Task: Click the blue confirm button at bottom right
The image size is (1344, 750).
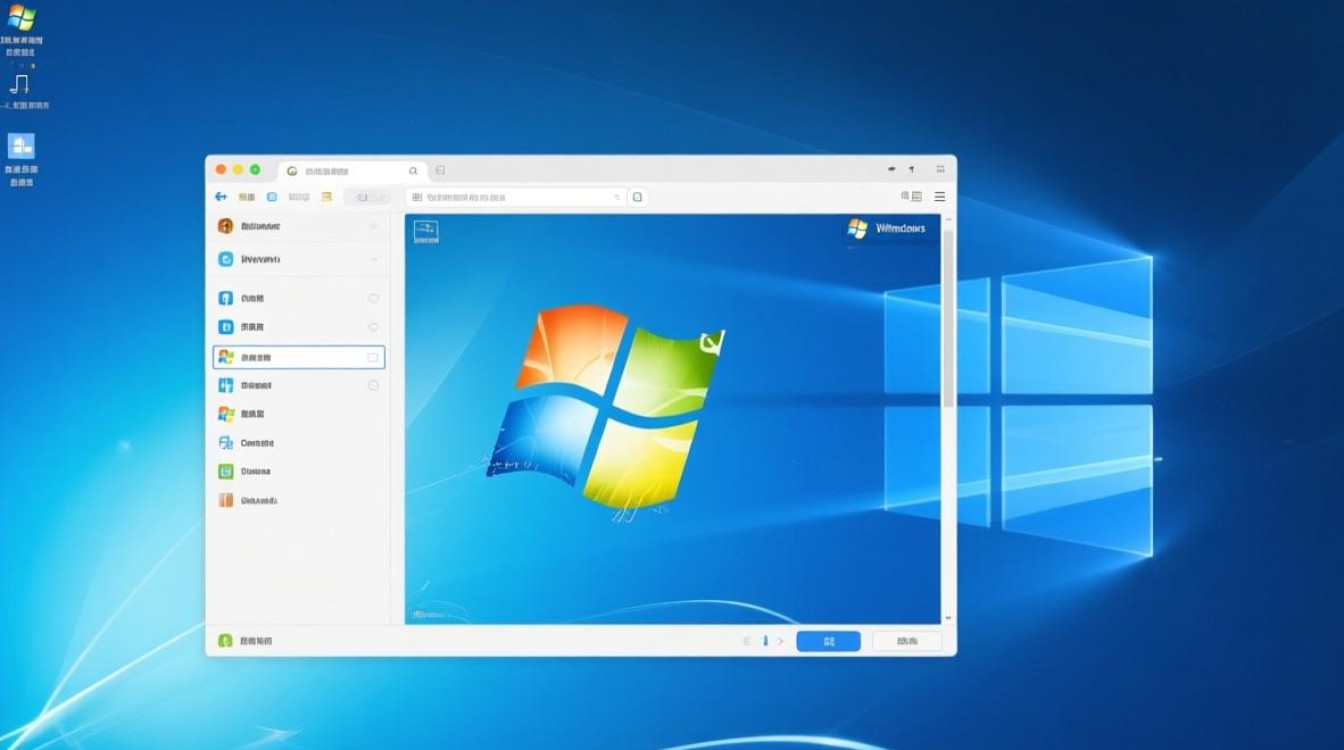Action: pos(827,640)
